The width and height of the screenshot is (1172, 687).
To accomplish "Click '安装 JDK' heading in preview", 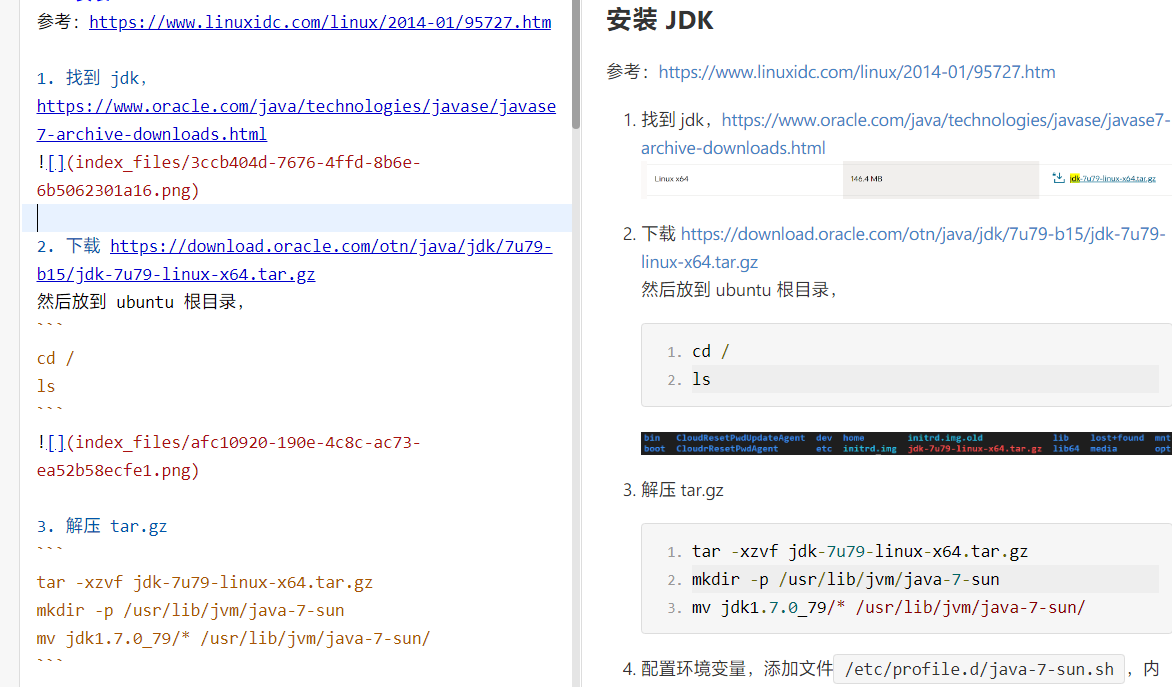I will (660, 20).
